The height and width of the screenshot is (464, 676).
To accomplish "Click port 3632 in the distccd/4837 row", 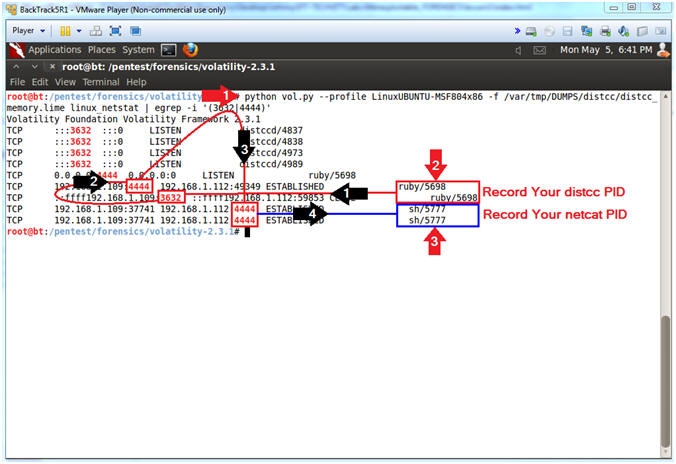I will (81, 130).
